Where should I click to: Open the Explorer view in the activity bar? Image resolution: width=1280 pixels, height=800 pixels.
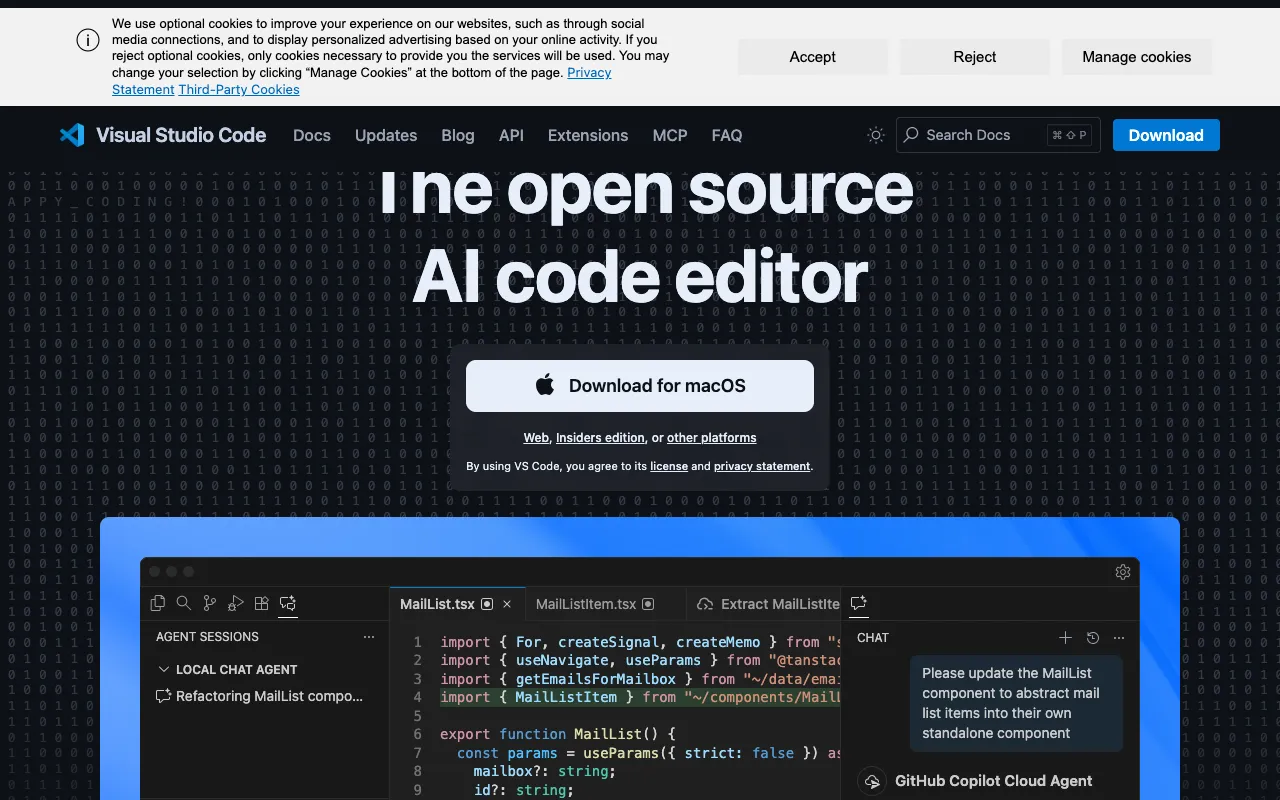157,603
